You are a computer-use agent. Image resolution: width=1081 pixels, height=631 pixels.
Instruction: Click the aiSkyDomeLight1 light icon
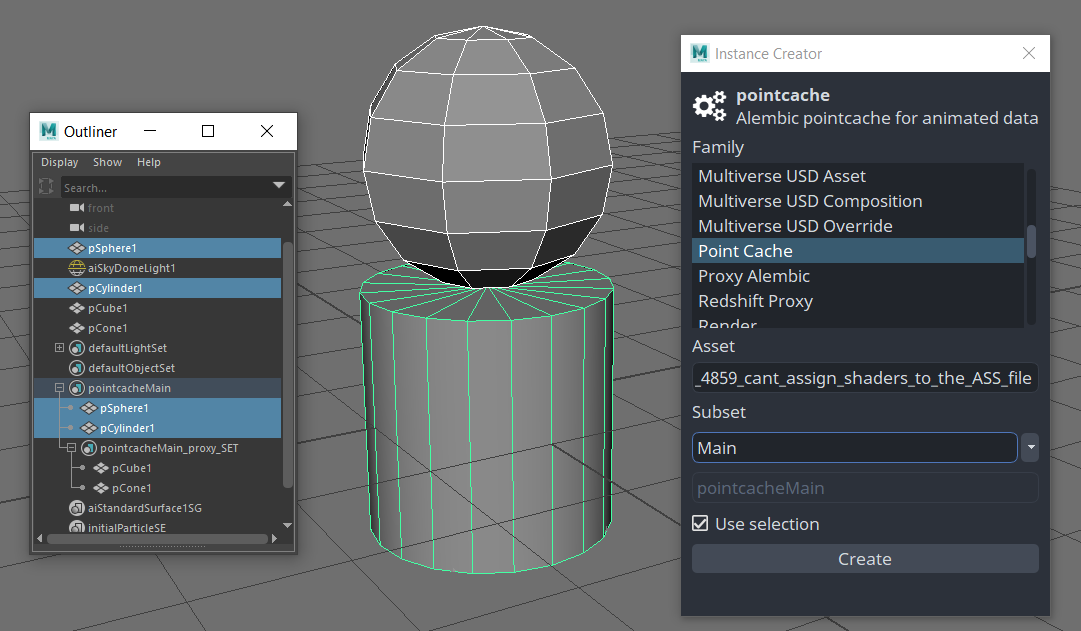pyautogui.click(x=77, y=268)
